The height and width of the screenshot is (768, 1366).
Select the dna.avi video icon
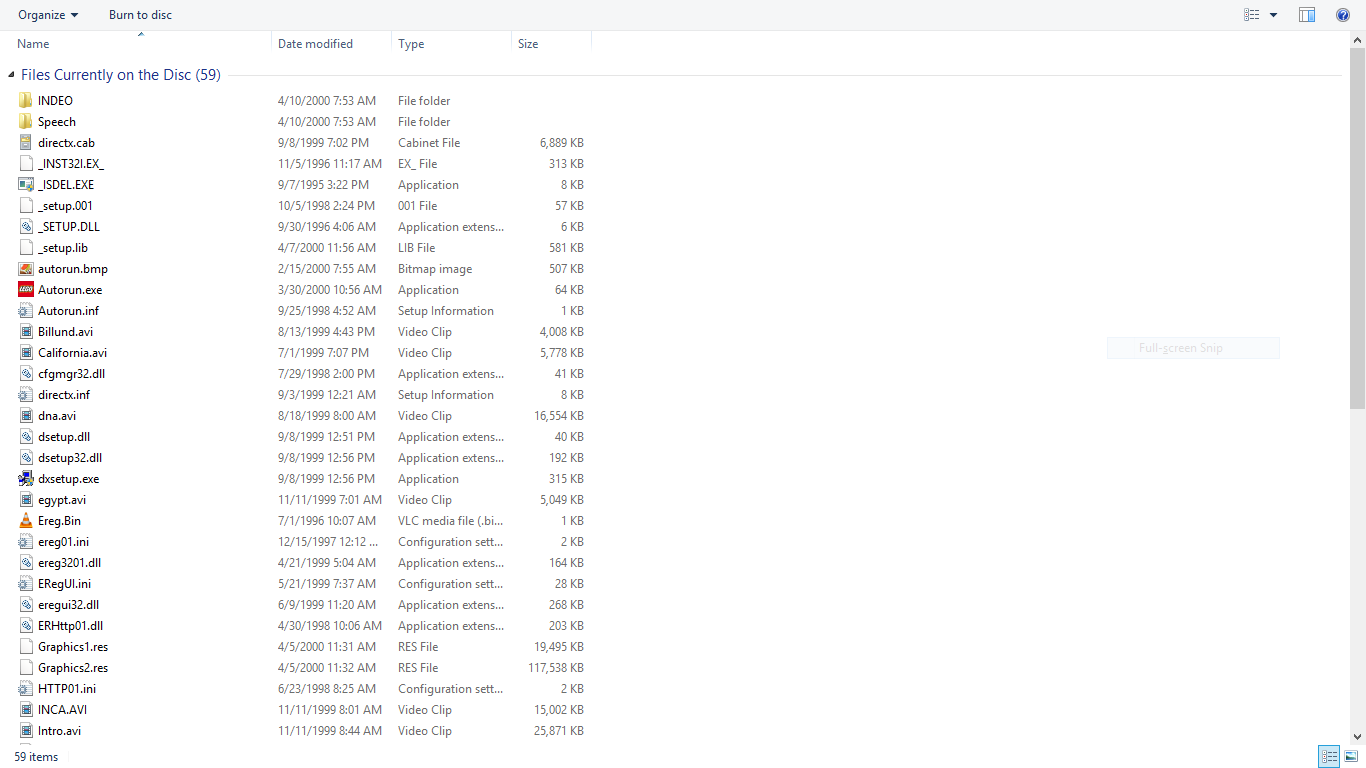click(x=26, y=415)
